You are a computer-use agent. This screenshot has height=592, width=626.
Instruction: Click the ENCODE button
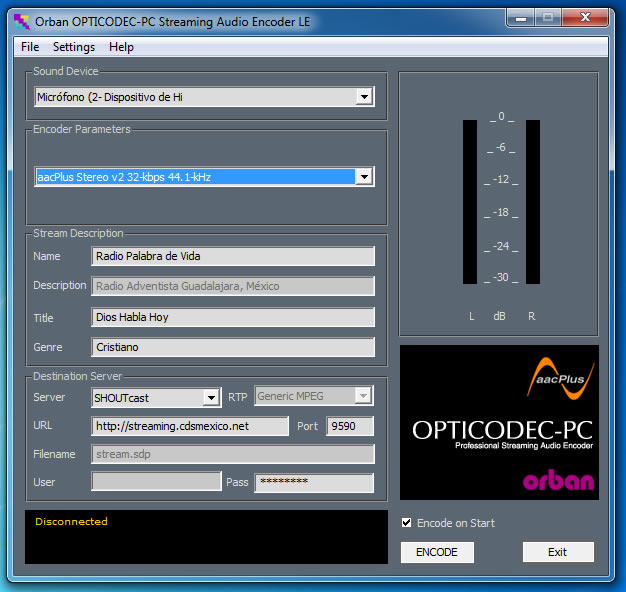(x=437, y=552)
